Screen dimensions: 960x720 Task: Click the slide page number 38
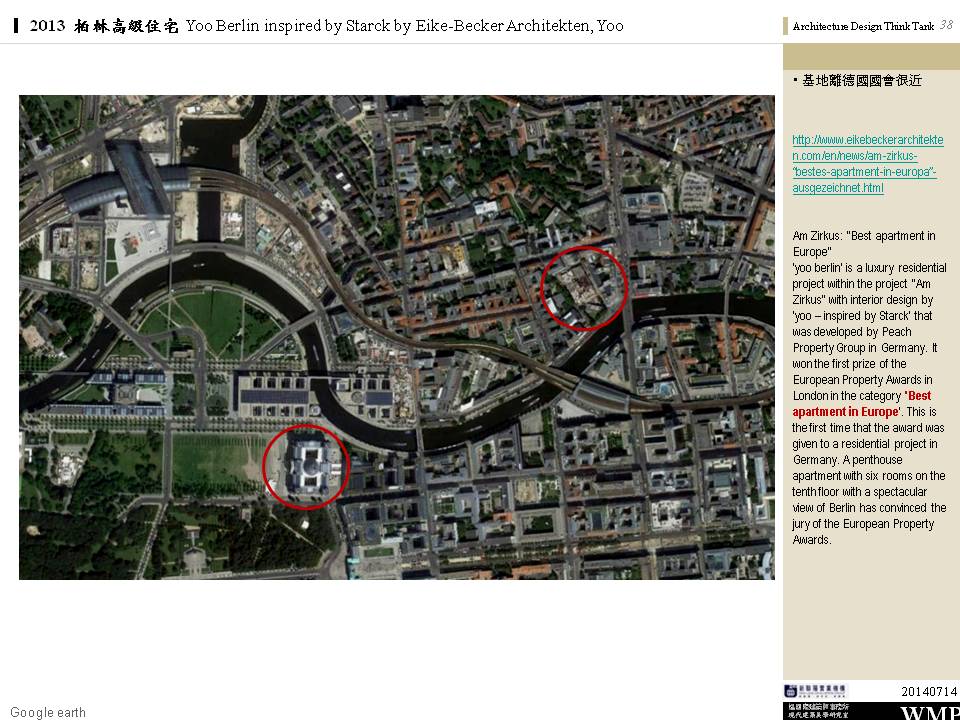pyautogui.click(x=946, y=24)
